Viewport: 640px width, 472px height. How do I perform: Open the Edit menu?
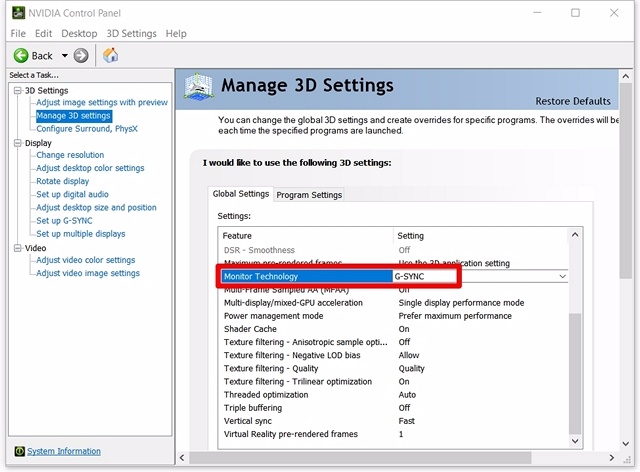tap(43, 33)
